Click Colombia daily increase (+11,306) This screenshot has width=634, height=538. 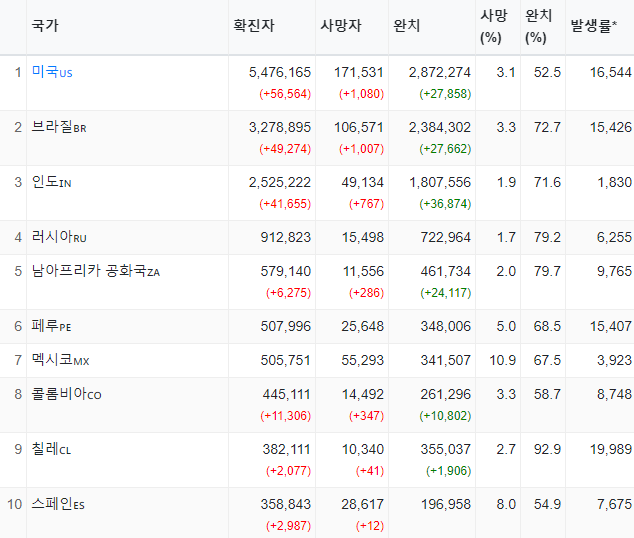285,416
